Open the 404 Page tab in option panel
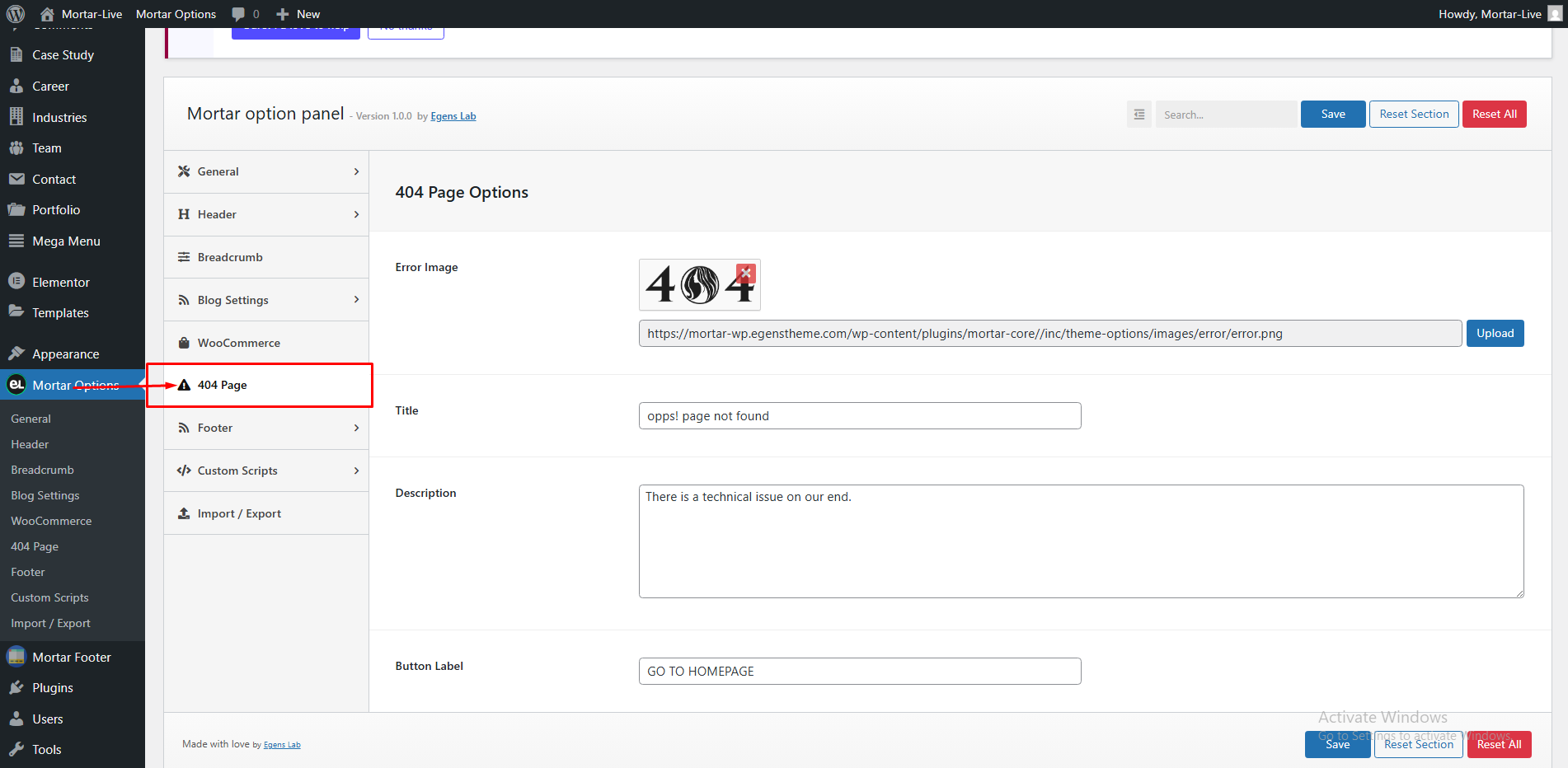Screen dimensions: 1568x768 pyautogui.click(x=265, y=385)
